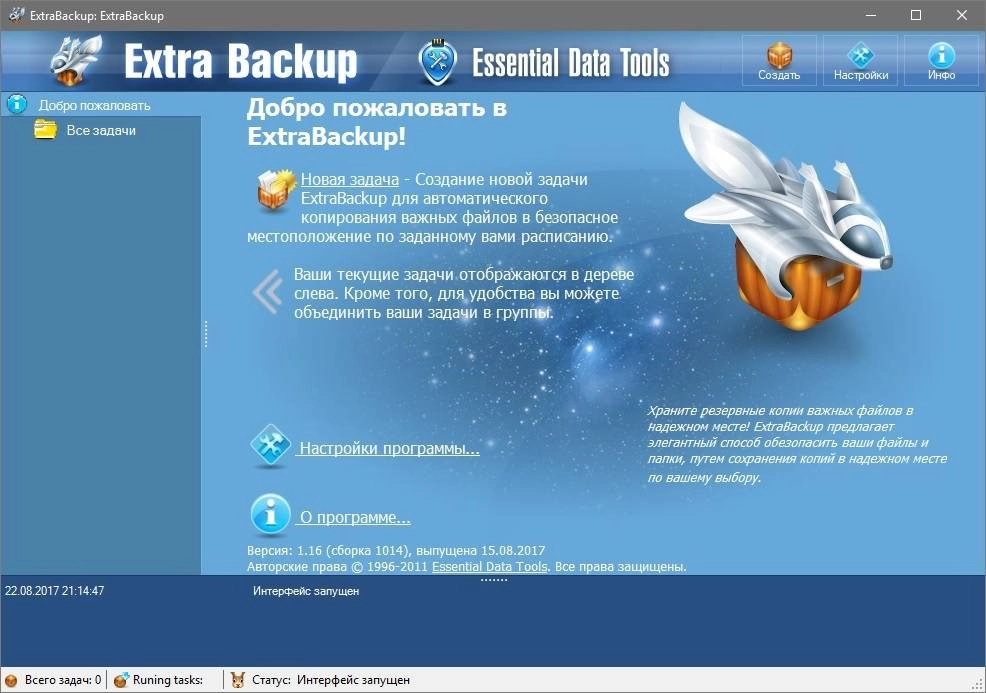
Task: Open the Настройки программы... link
Action: 389,448
